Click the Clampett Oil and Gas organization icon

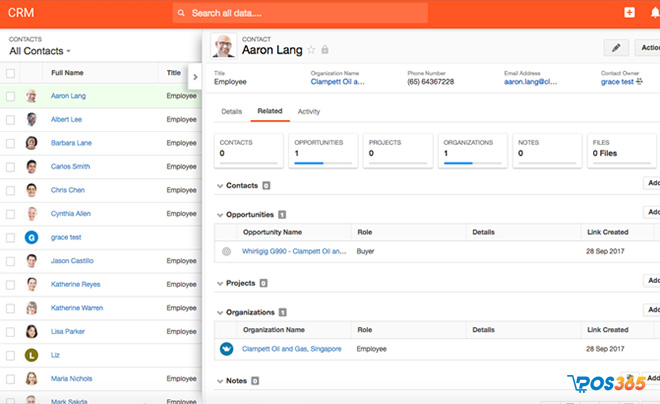226,349
